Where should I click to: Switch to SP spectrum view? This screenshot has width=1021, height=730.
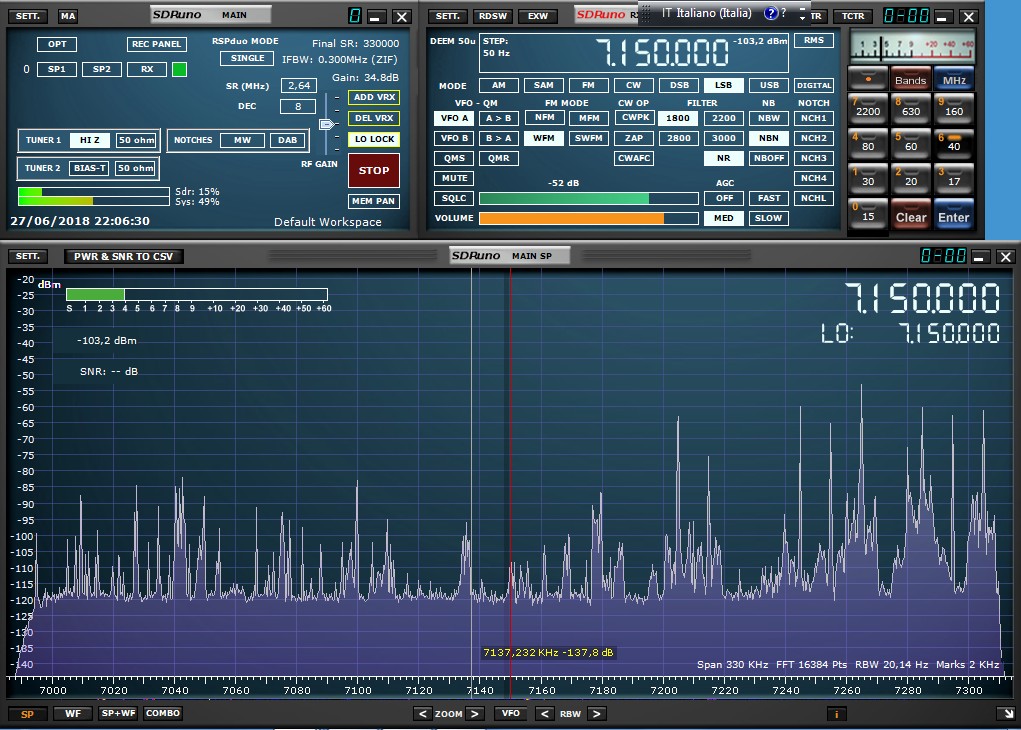pyautogui.click(x=27, y=714)
